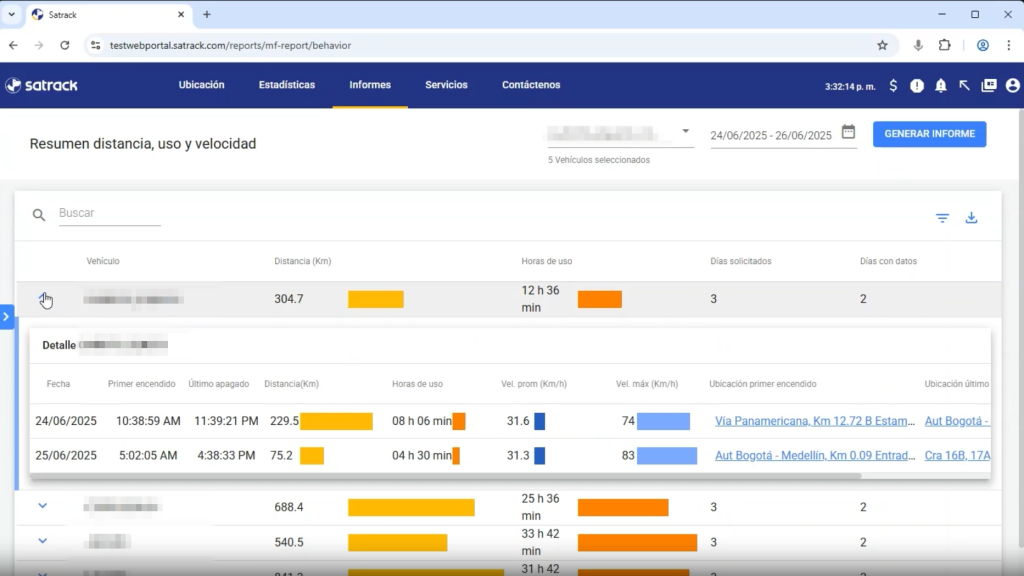Open the Aut Bogotá - Medellín Km 0.09 link

point(814,456)
